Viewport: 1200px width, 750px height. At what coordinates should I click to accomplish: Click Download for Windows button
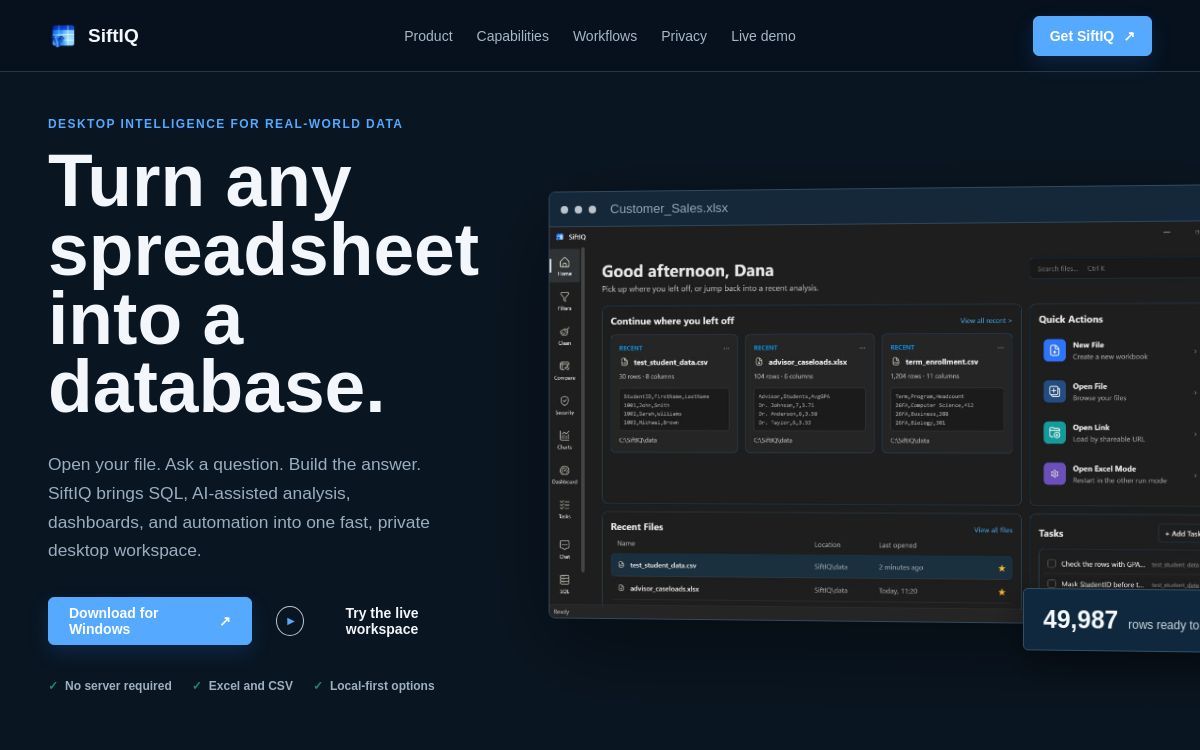click(x=150, y=621)
